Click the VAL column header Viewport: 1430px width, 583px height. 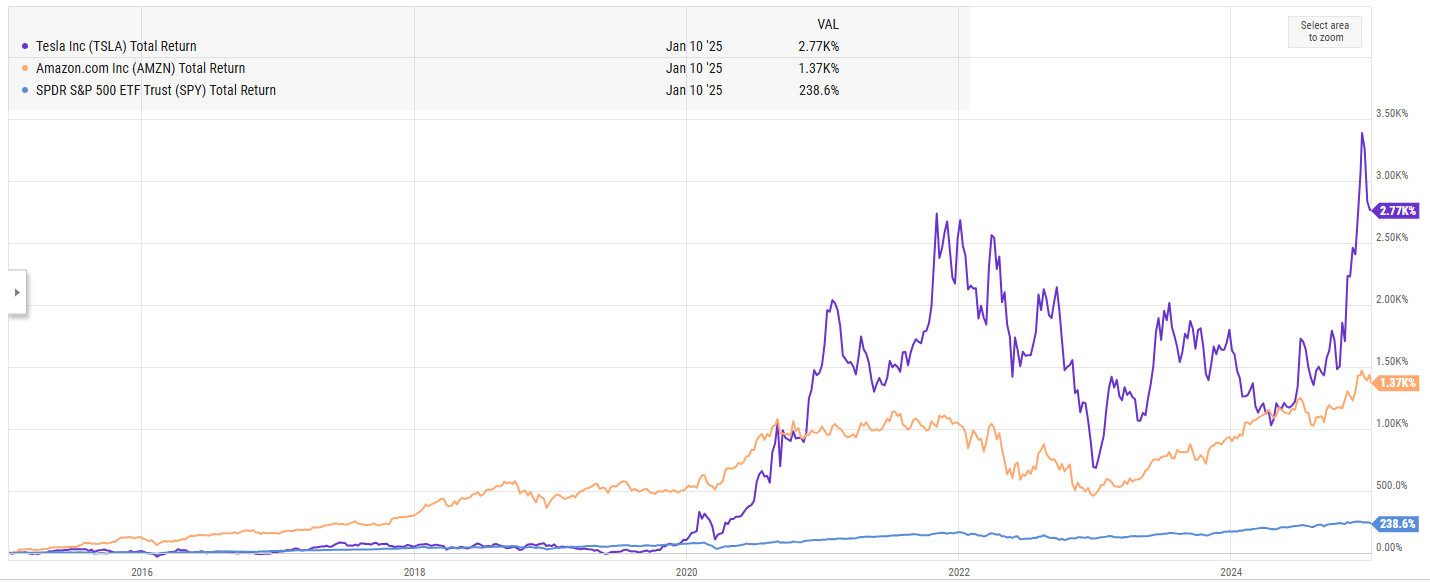click(828, 24)
